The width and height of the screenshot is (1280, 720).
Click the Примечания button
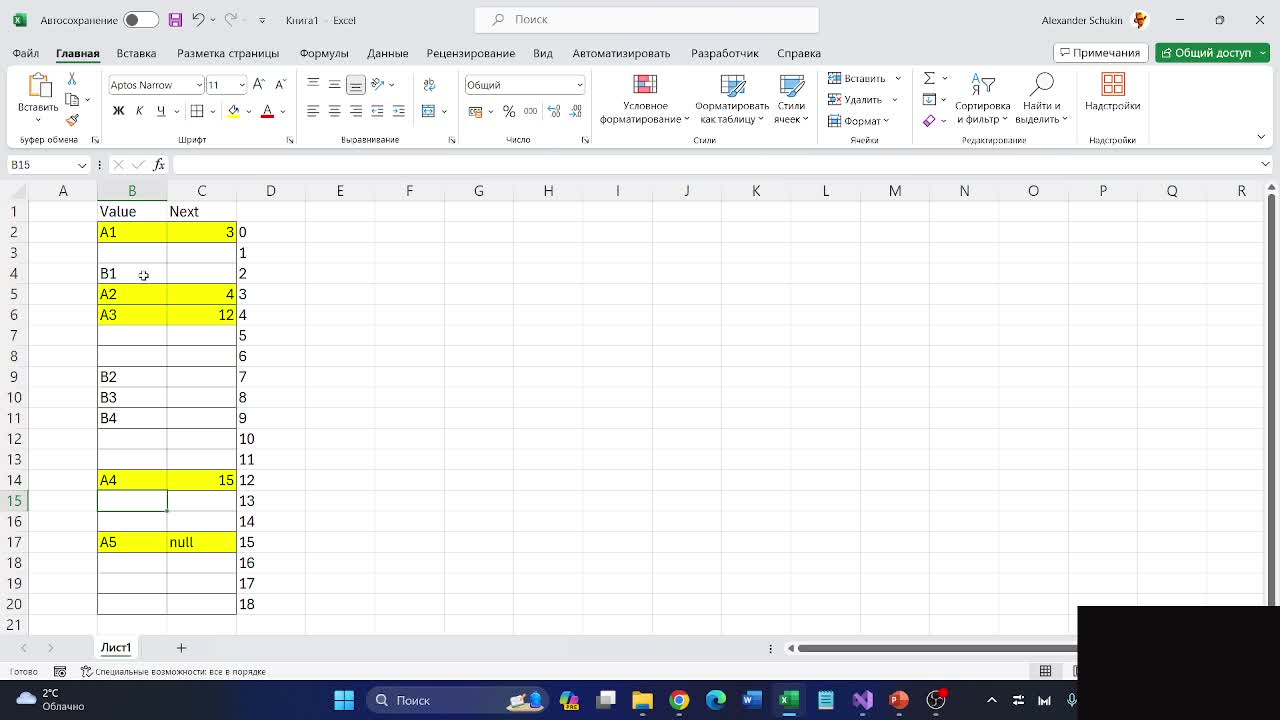(x=1100, y=53)
